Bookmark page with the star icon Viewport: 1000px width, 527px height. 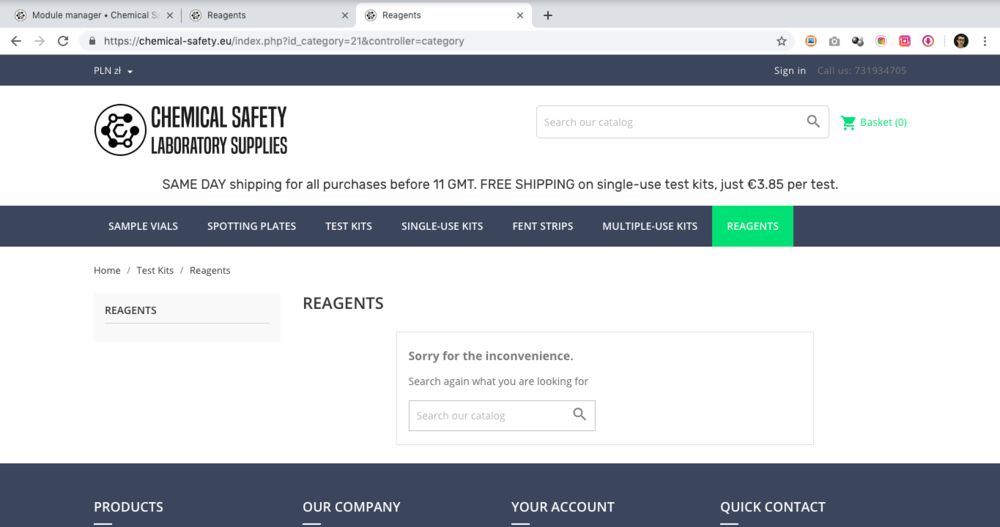pos(781,41)
